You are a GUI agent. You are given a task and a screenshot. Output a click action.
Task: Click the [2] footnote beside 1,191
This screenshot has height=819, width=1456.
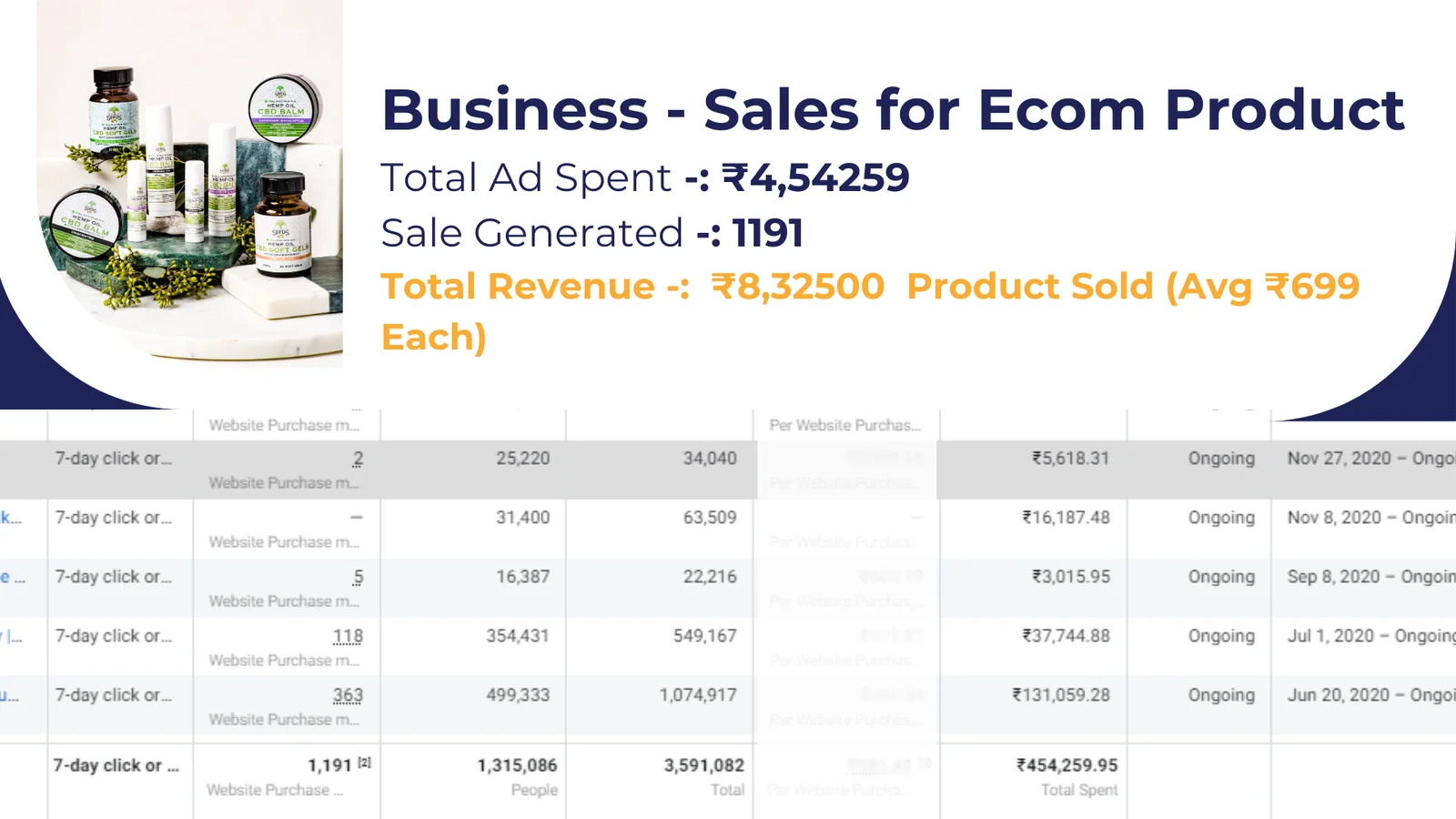(364, 763)
